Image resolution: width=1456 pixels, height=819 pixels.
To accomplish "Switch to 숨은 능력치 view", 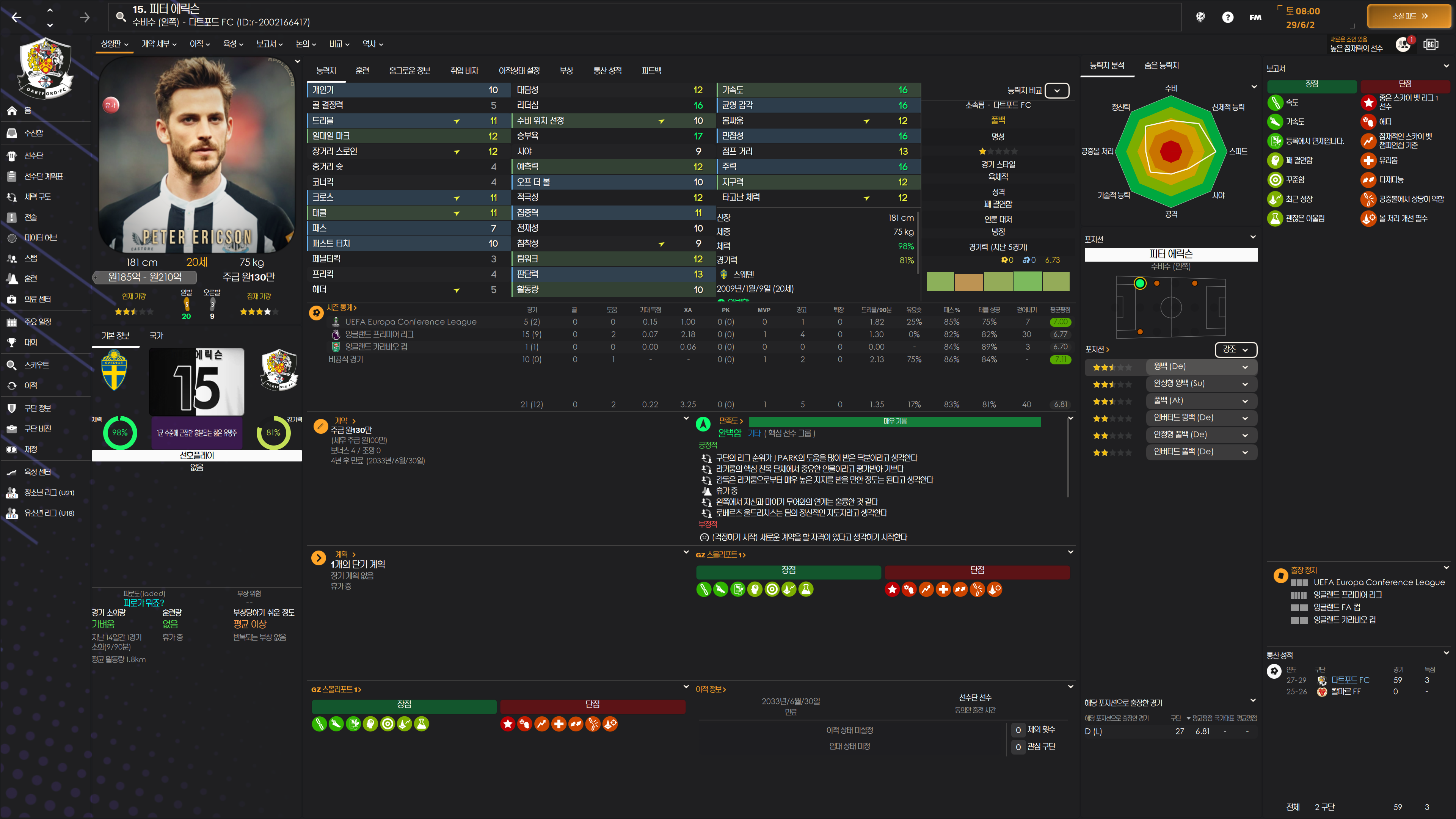I will coord(1161,66).
